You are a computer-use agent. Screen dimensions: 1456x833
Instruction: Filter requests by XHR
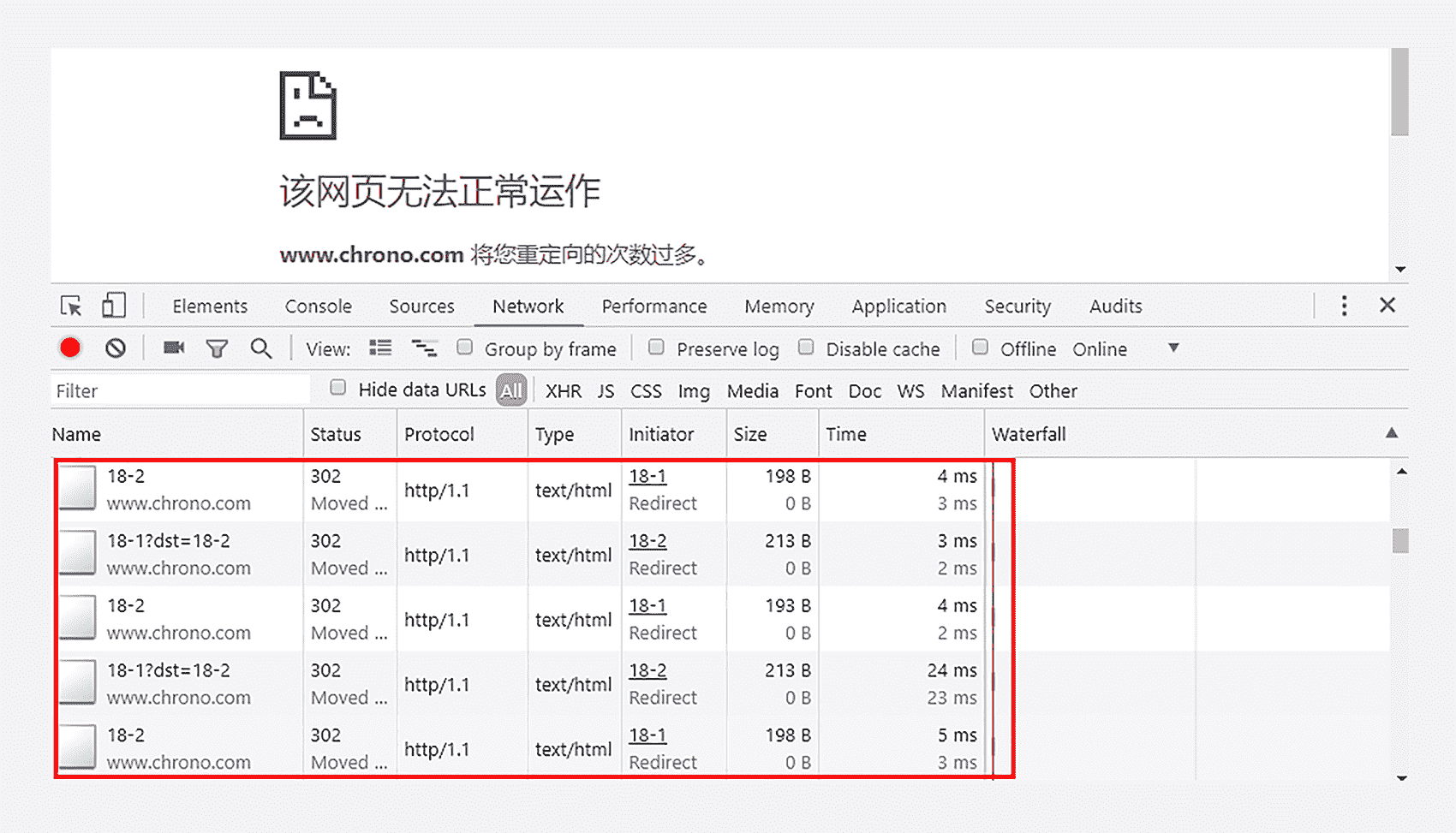click(x=564, y=391)
